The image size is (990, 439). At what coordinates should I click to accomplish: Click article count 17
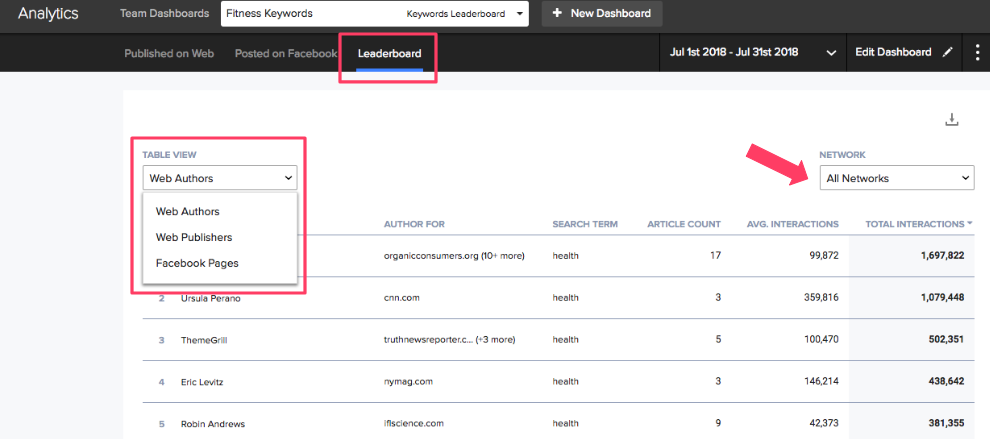coord(716,256)
